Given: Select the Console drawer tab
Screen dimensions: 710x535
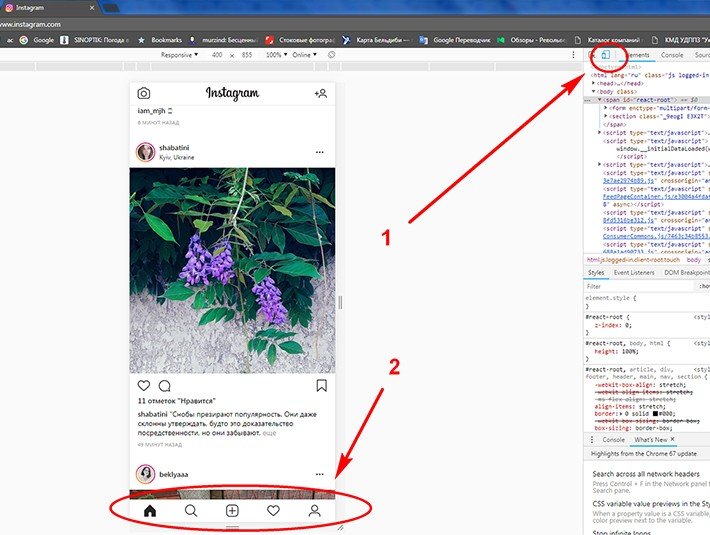Looking at the screenshot, I should [x=613, y=439].
